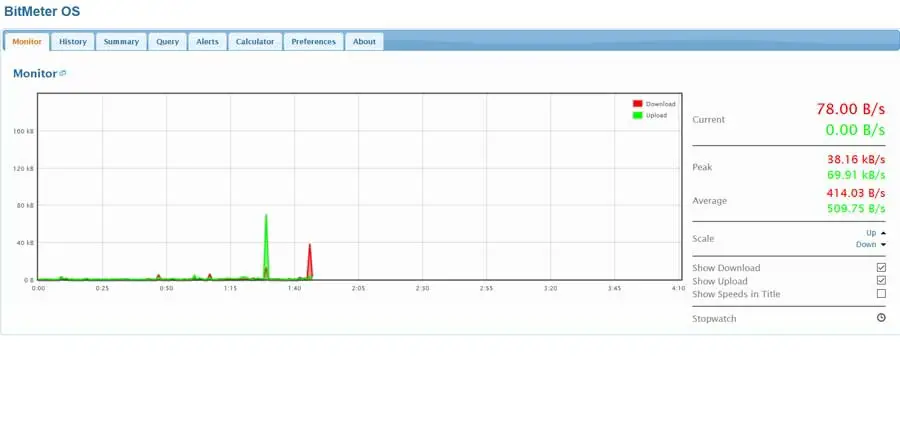Screen dimensions: 900x428
Task: Click the BitMeter OS title
Action: tap(42, 11)
